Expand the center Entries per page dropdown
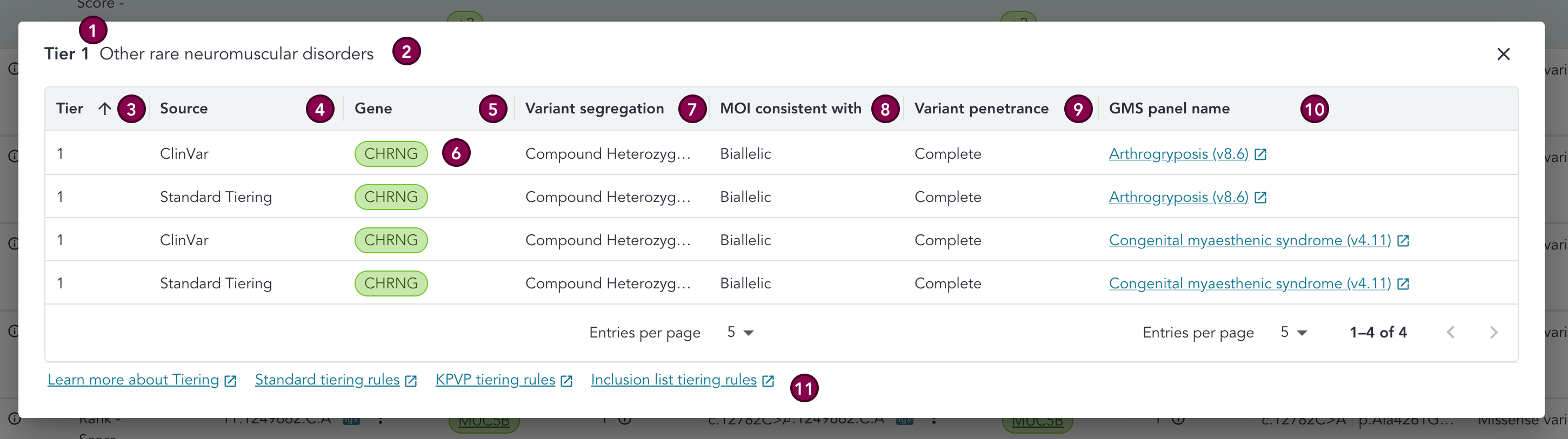The image size is (1568, 439). tap(740, 332)
